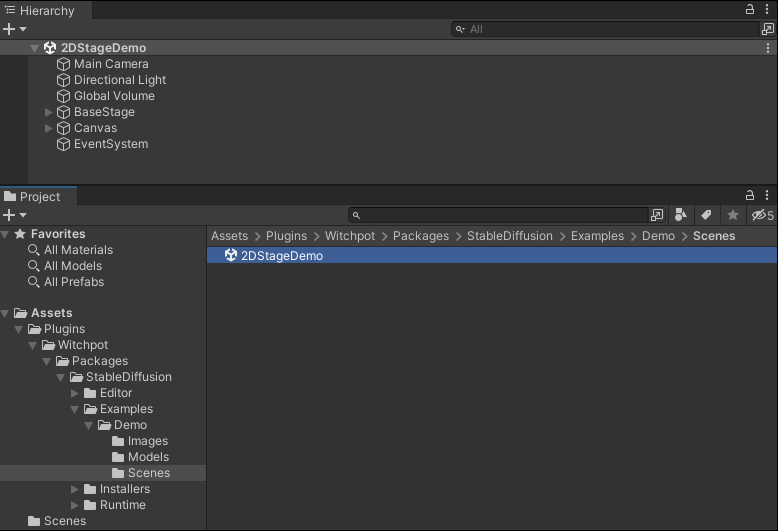The height and width of the screenshot is (531, 778).
Task: Switch to the Project tab
Action: 39,197
